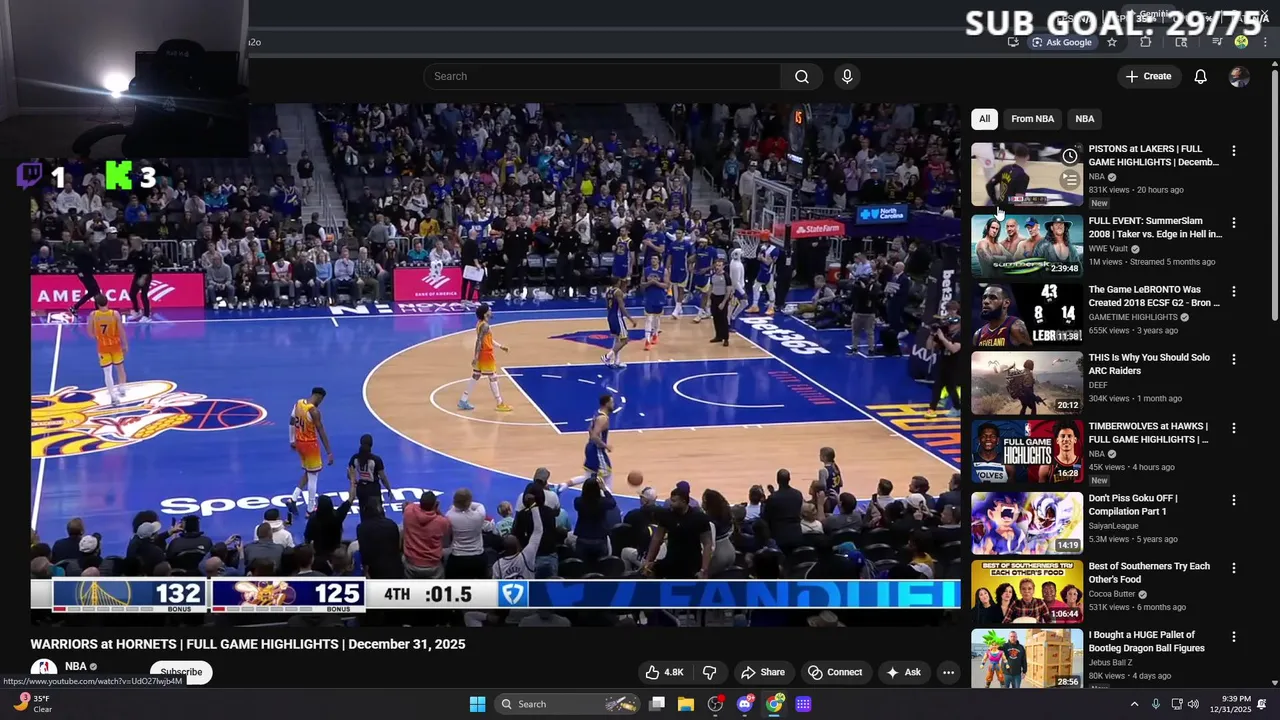Click the Windows taskbar Search box
The image size is (1280, 720).
(x=568, y=704)
